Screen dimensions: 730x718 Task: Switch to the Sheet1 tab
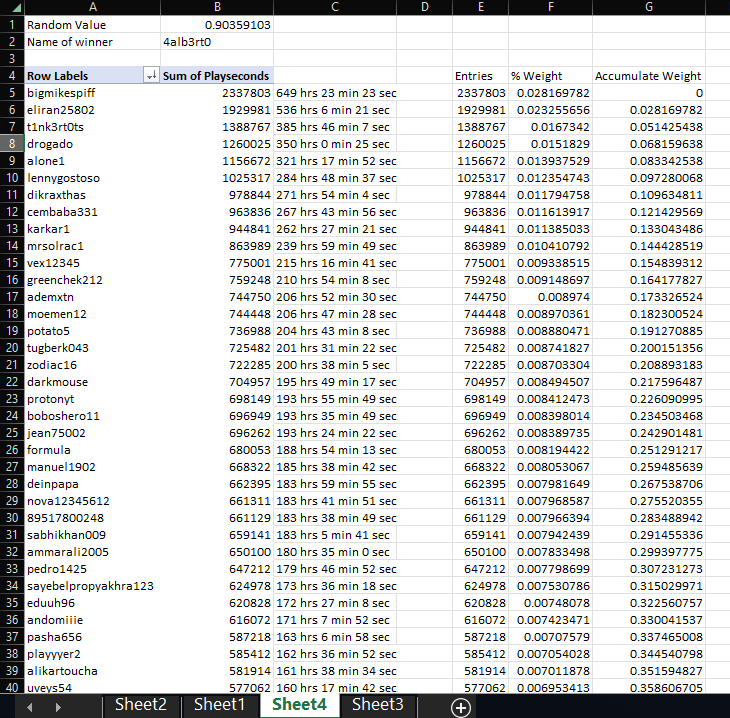point(219,705)
